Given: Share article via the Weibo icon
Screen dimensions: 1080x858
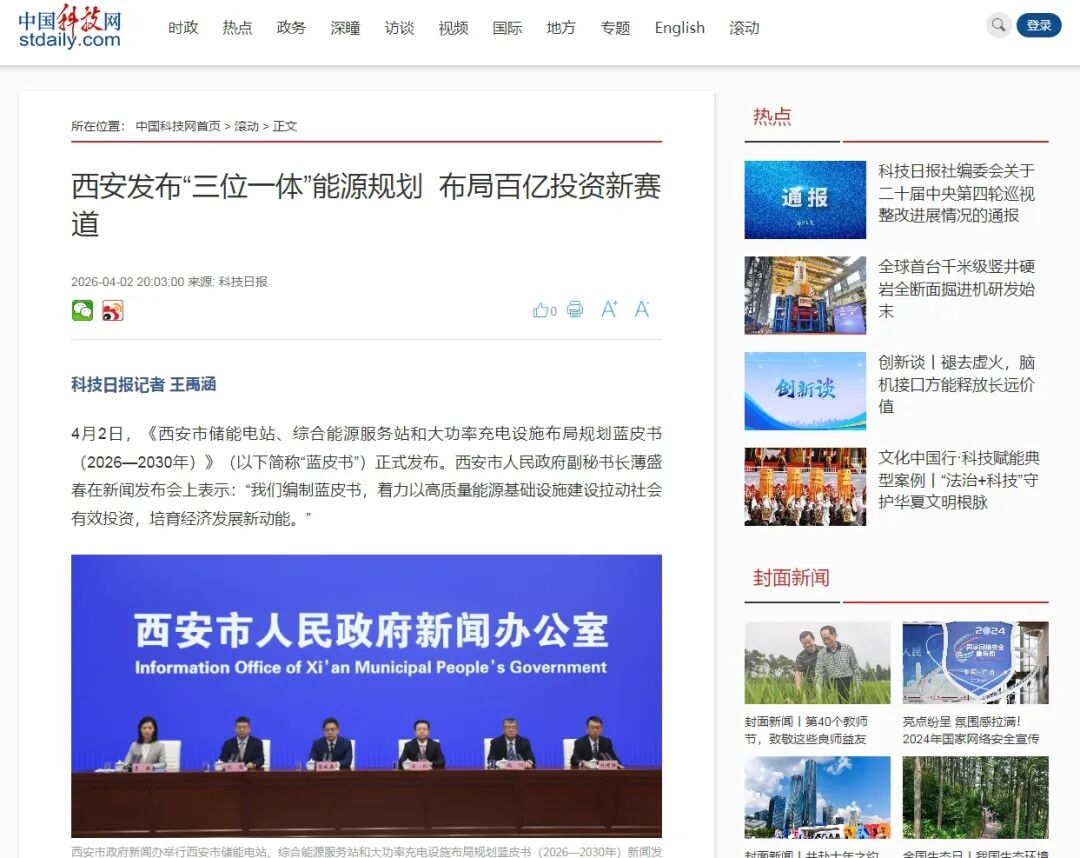Looking at the screenshot, I should 112,310.
